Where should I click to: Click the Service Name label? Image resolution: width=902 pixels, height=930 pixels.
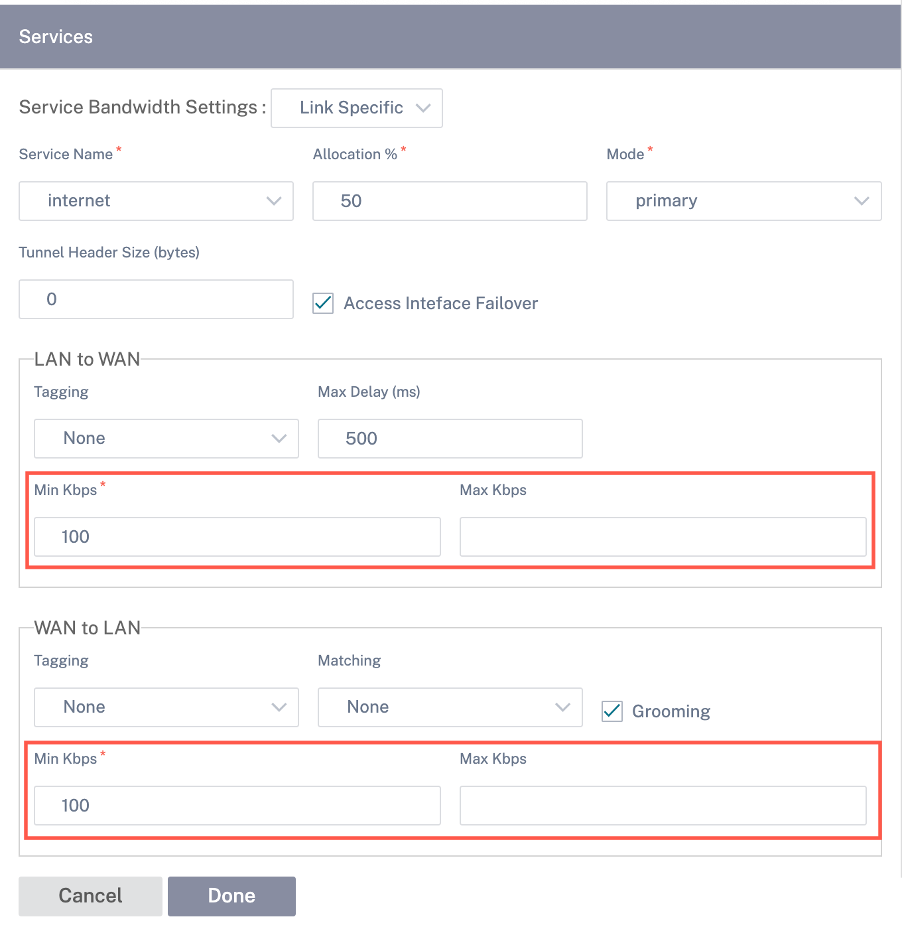click(66, 154)
